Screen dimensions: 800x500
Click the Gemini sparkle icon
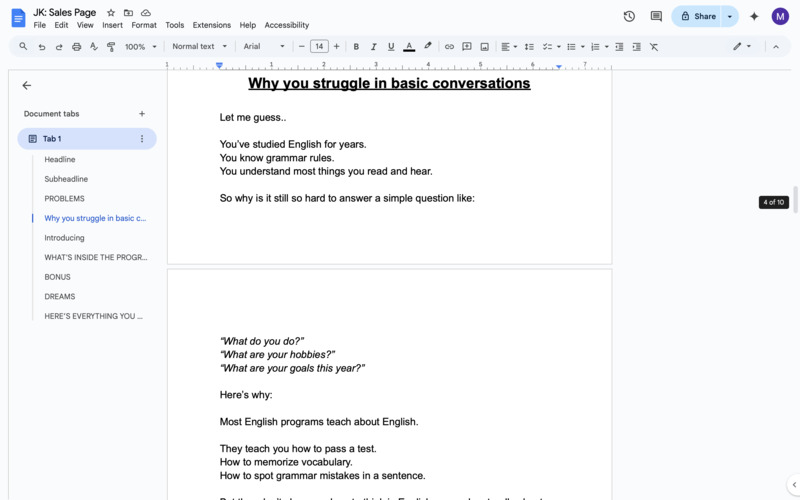754,16
